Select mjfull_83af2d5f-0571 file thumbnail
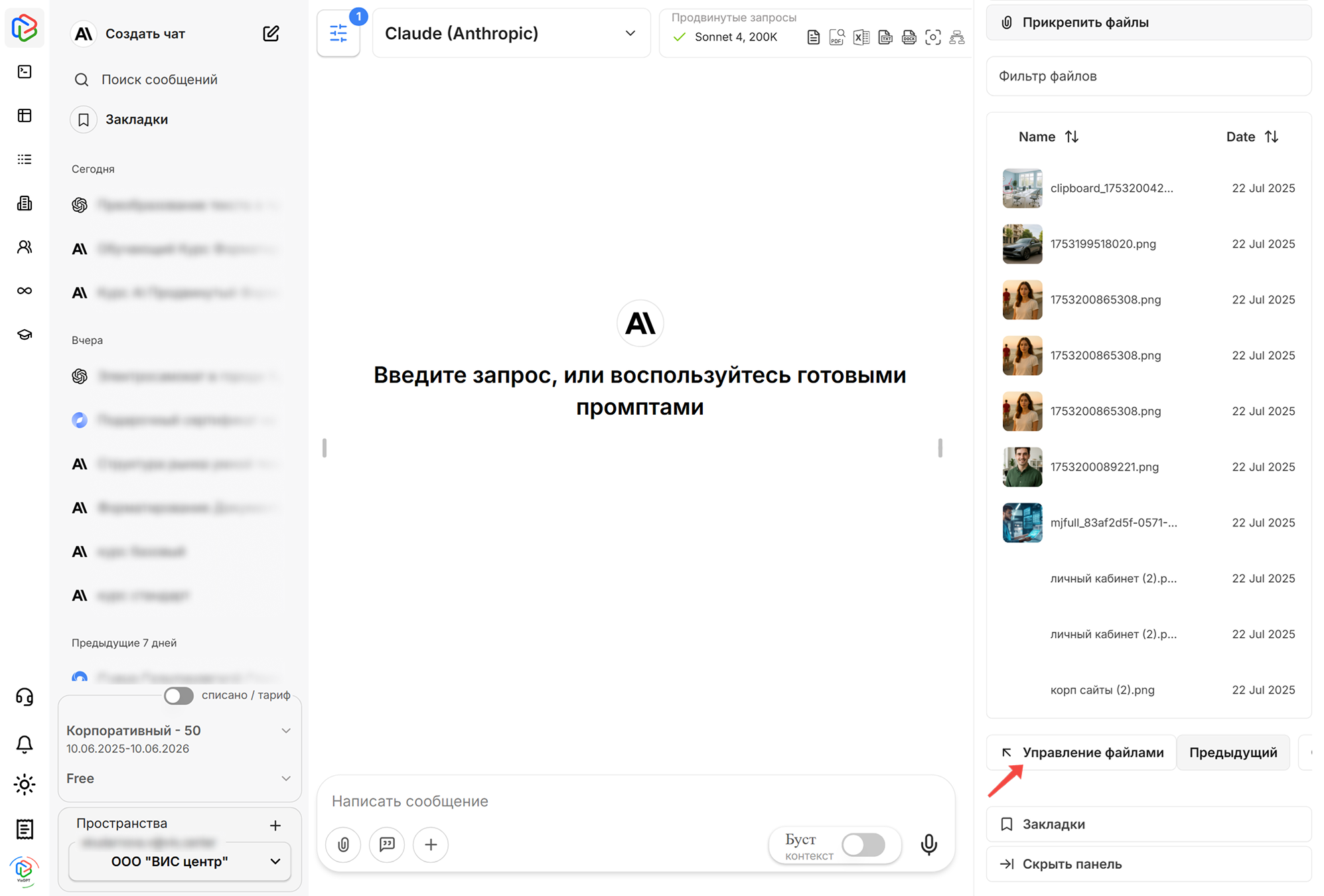The width and height of the screenshot is (1324, 896). pyautogui.click(x=1022, y=523)
